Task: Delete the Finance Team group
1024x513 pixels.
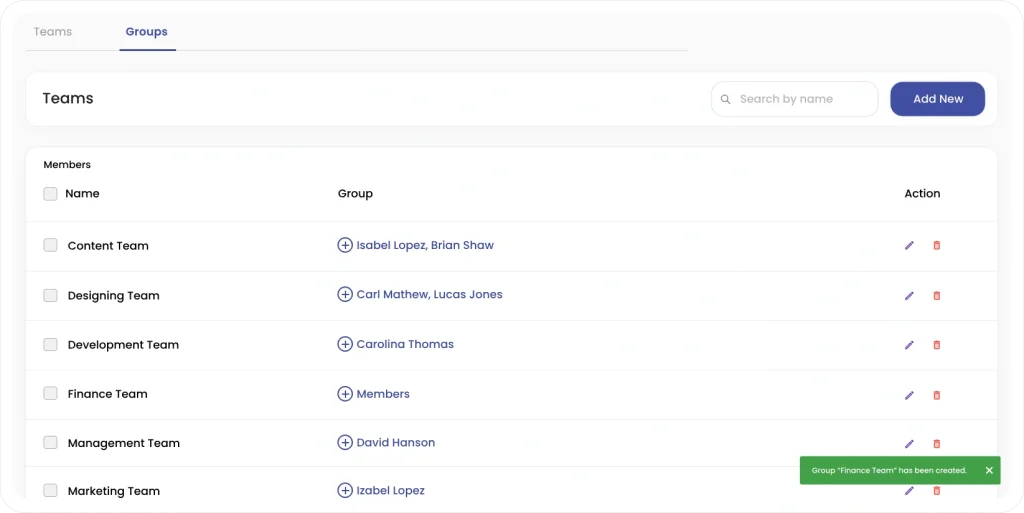Action: [x=936, y=395]
